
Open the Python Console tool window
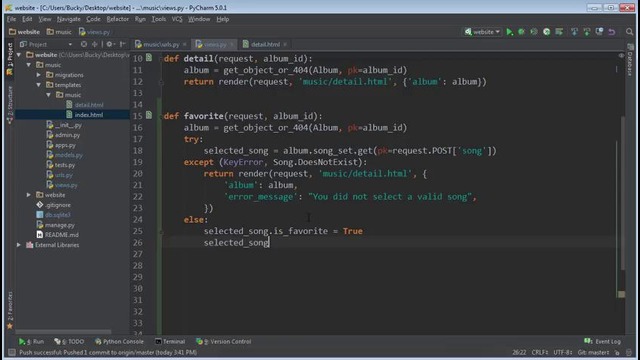click(x=119, y=342)
